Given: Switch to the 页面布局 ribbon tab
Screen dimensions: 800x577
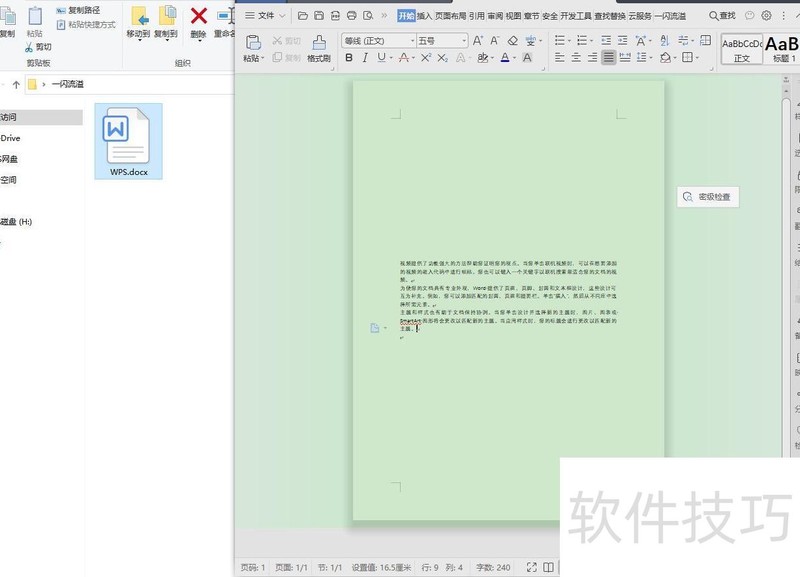Looking at the screenshot, I should (x=451, y=16).
